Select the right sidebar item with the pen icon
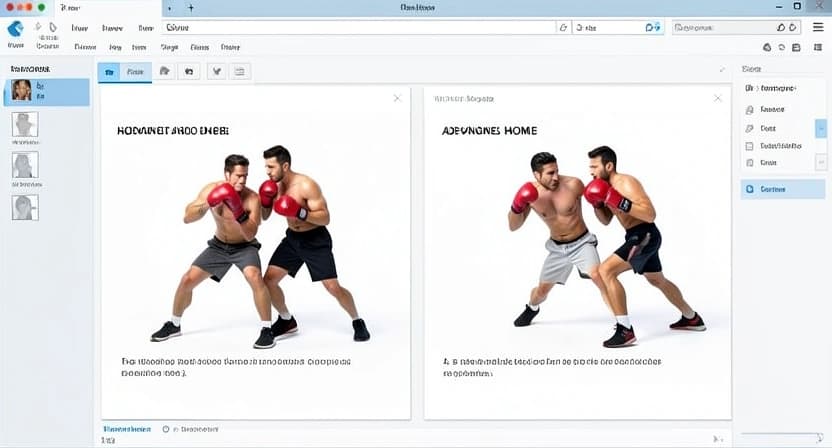 point(761,128)
